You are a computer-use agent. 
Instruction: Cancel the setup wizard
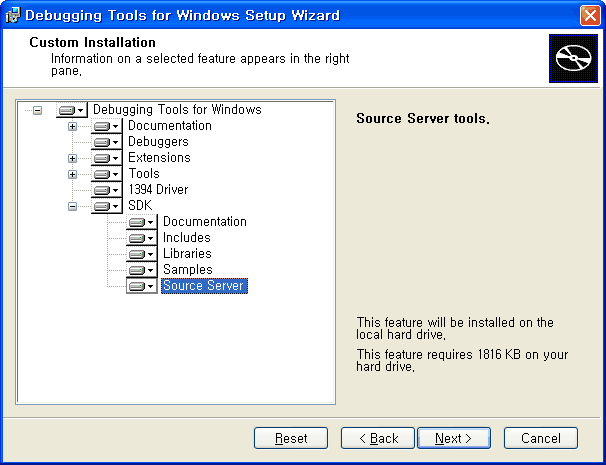pos(541,438)
